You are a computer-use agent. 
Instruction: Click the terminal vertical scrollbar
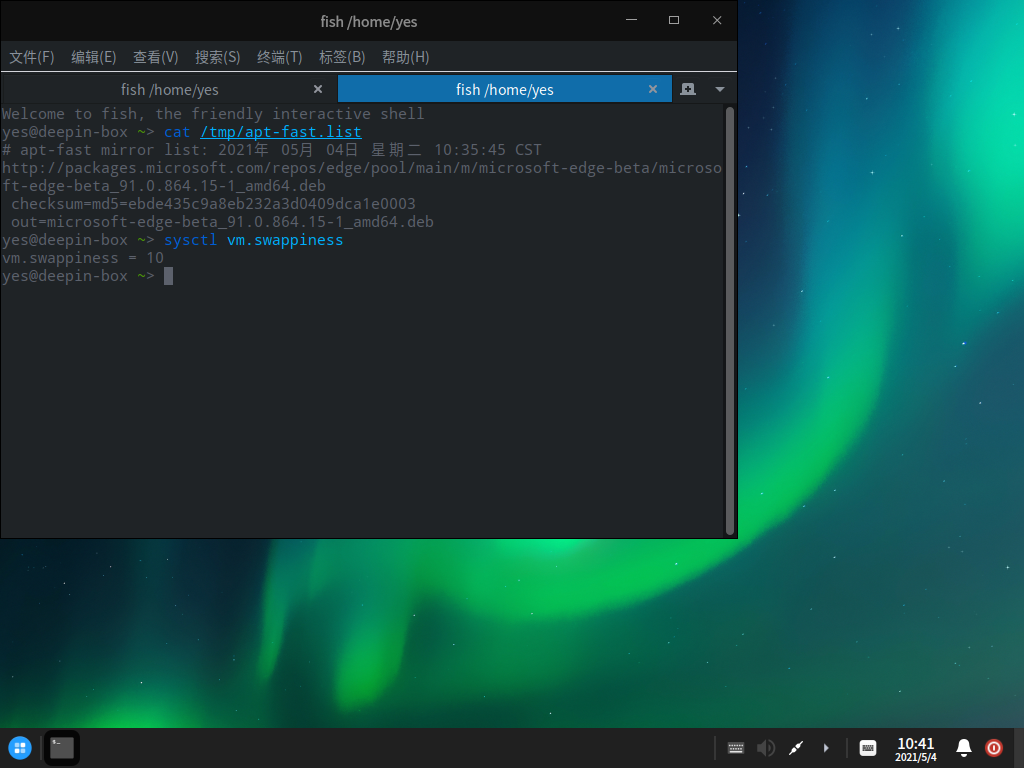(730, 320)
